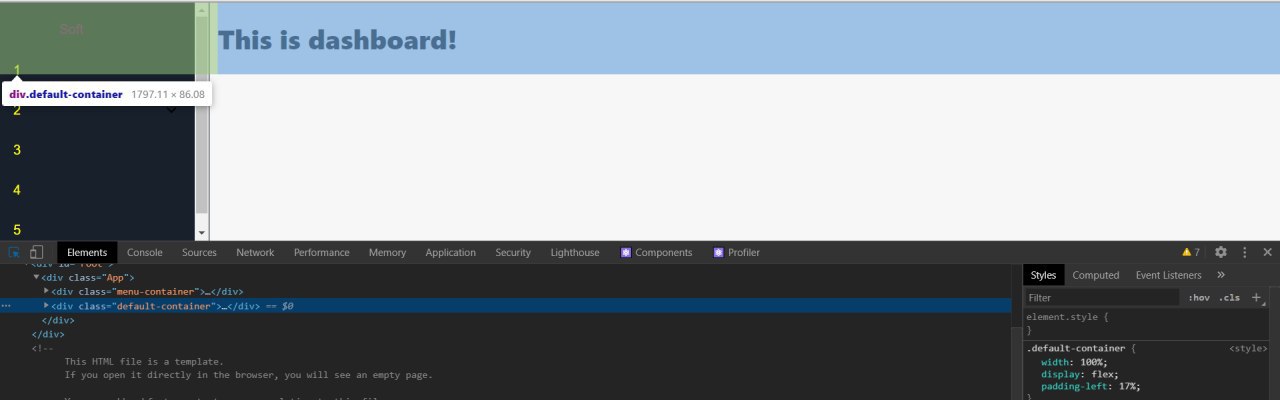Click the warnings count indicator showing 7

[x=1191, y=253]
